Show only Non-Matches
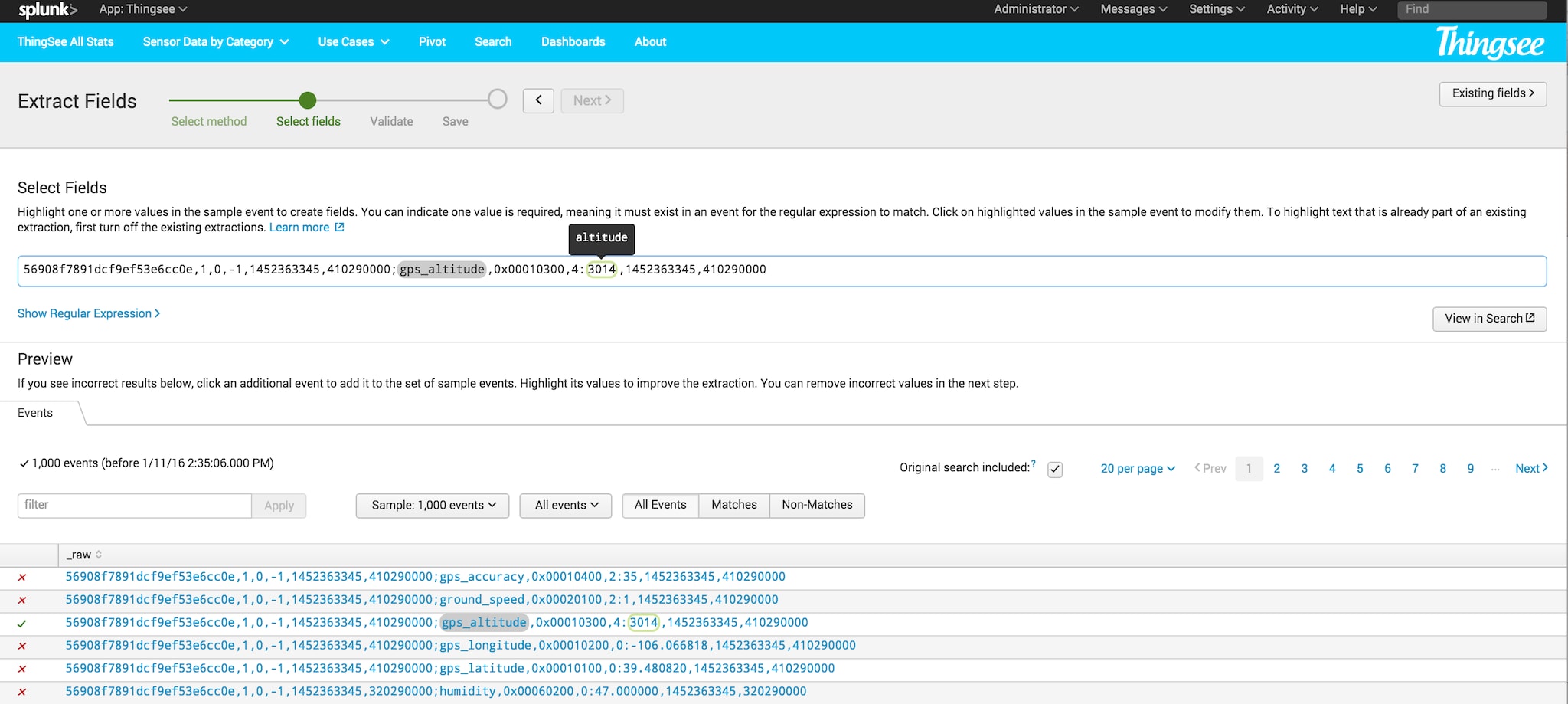 [x=817, y=505]
